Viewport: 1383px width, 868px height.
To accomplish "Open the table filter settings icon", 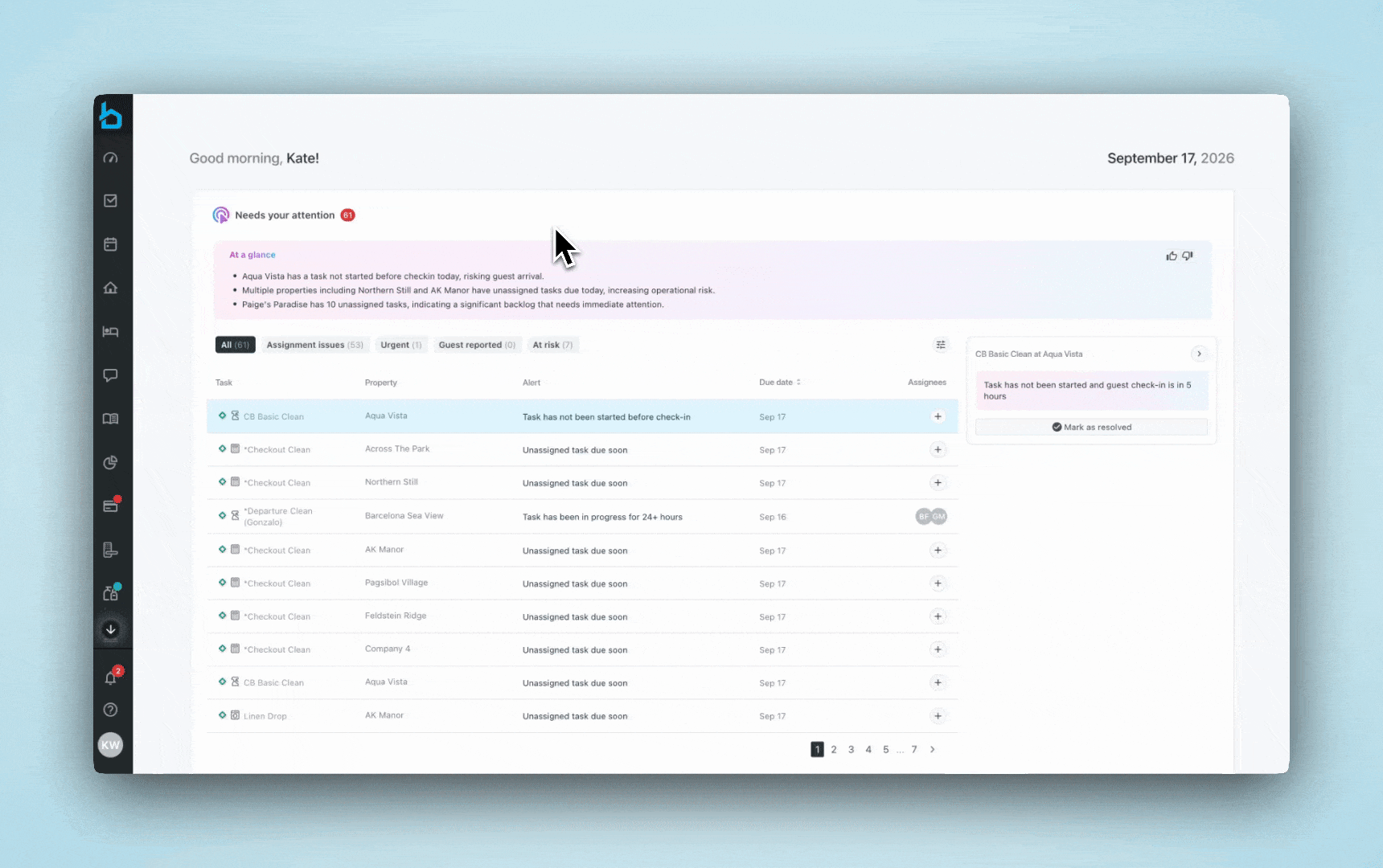I will pyautogui.click(x=941, y=345).
